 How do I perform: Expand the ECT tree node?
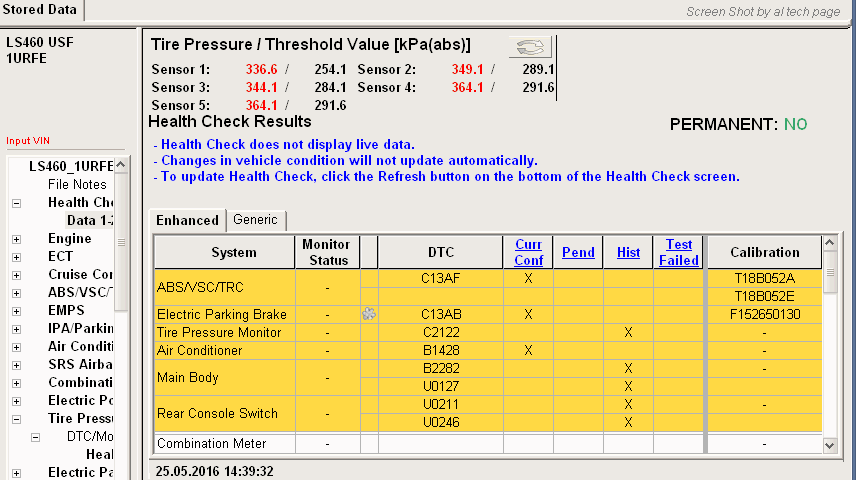point(16,257)
